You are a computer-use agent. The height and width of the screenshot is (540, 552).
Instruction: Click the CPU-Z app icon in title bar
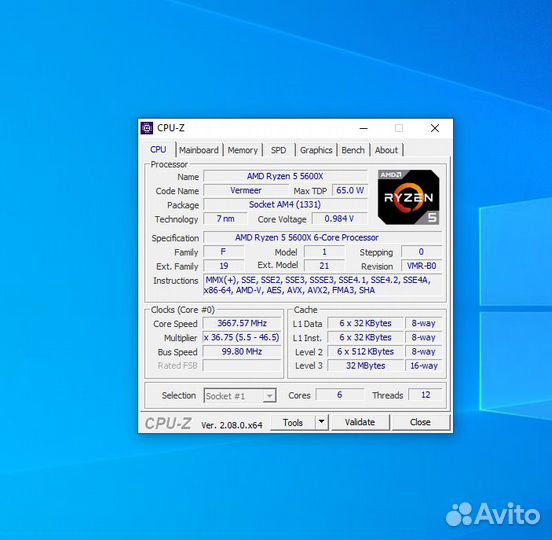(x=146, y=128)
